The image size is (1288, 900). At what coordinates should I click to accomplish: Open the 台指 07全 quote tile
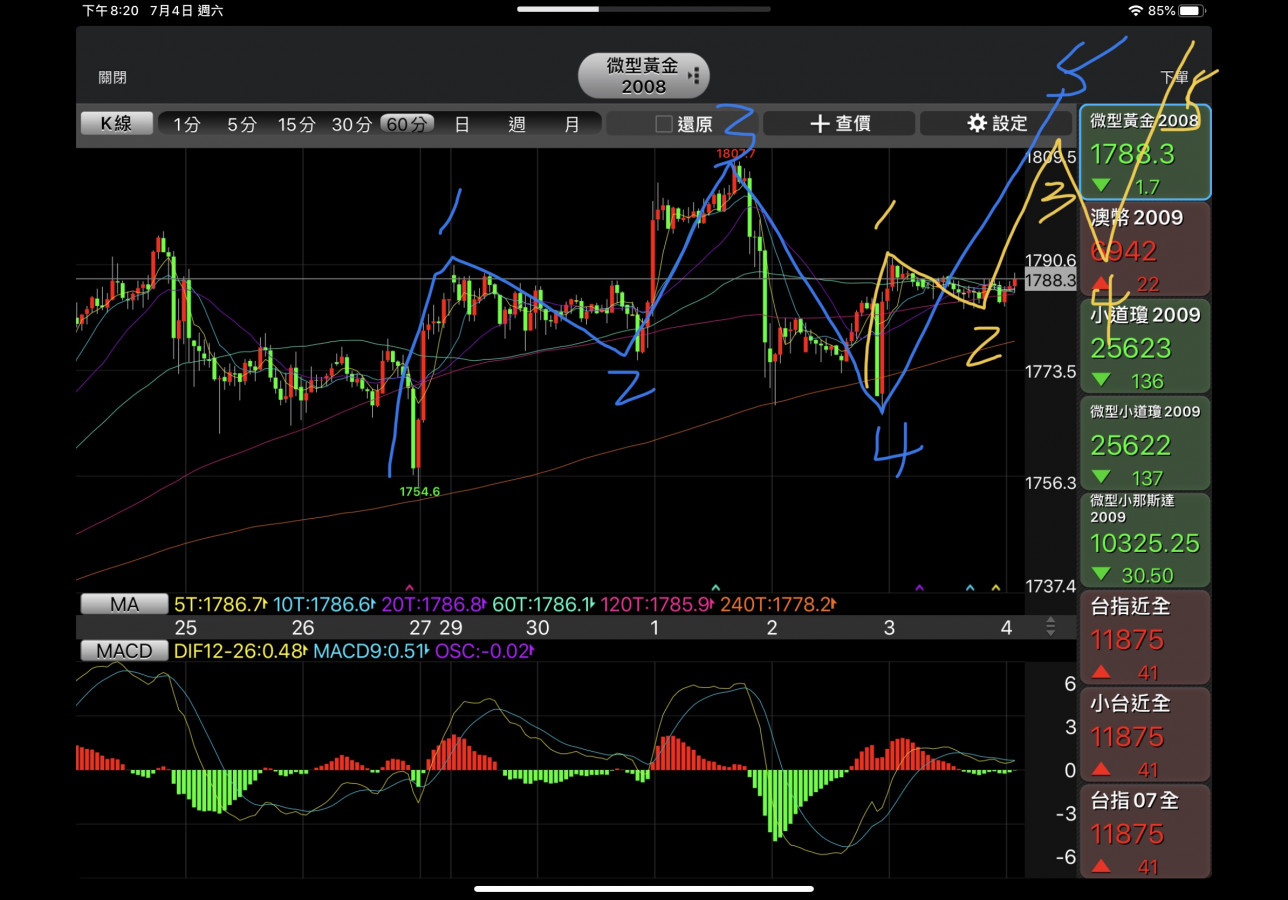pyautogui.click(x=1144, y=830)
